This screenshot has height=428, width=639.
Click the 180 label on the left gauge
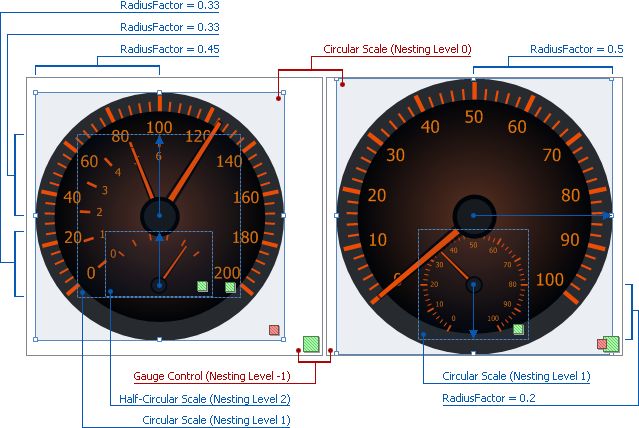coord(245,237)
